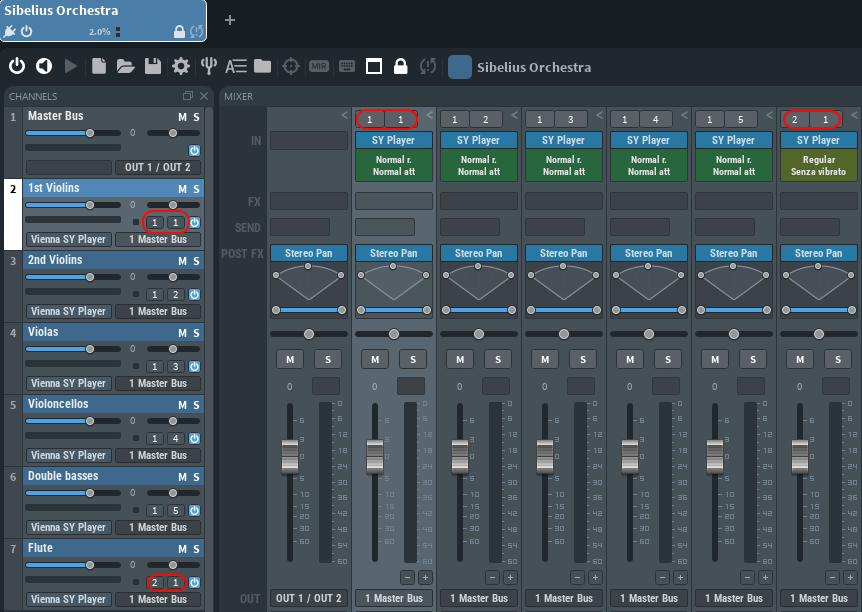This screenshot has width=862, height=612.
Task: Open MIDI port/channel 1 2 selector in mixer
Action: [x=471, y=119]
